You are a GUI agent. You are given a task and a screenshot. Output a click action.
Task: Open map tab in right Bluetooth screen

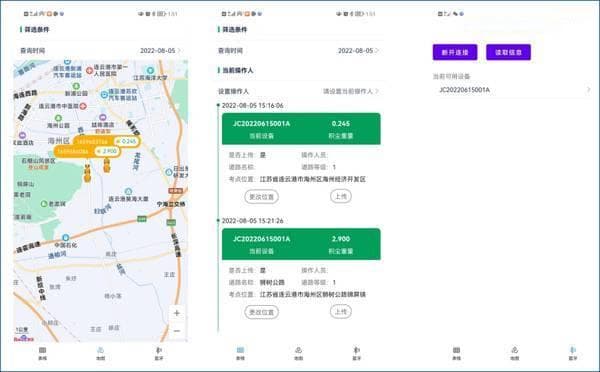(x=515, y=354)
